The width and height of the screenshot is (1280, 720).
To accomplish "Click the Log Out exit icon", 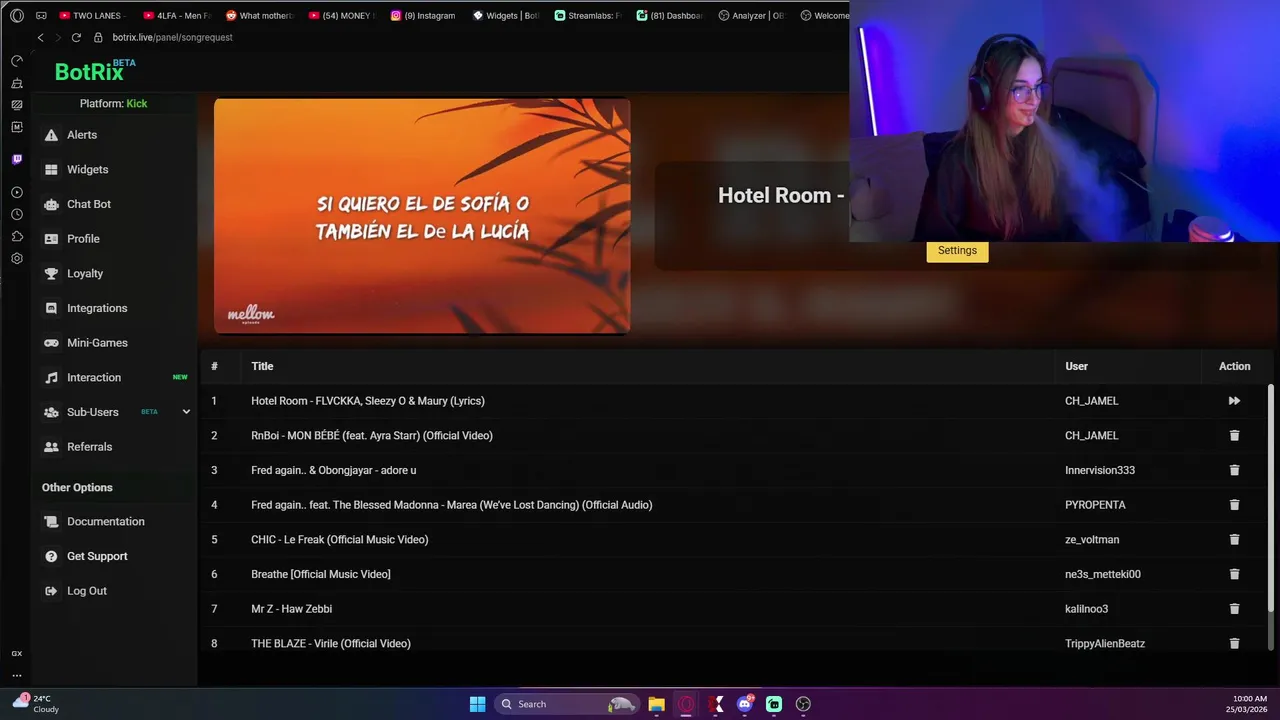I will coord(51,591).
